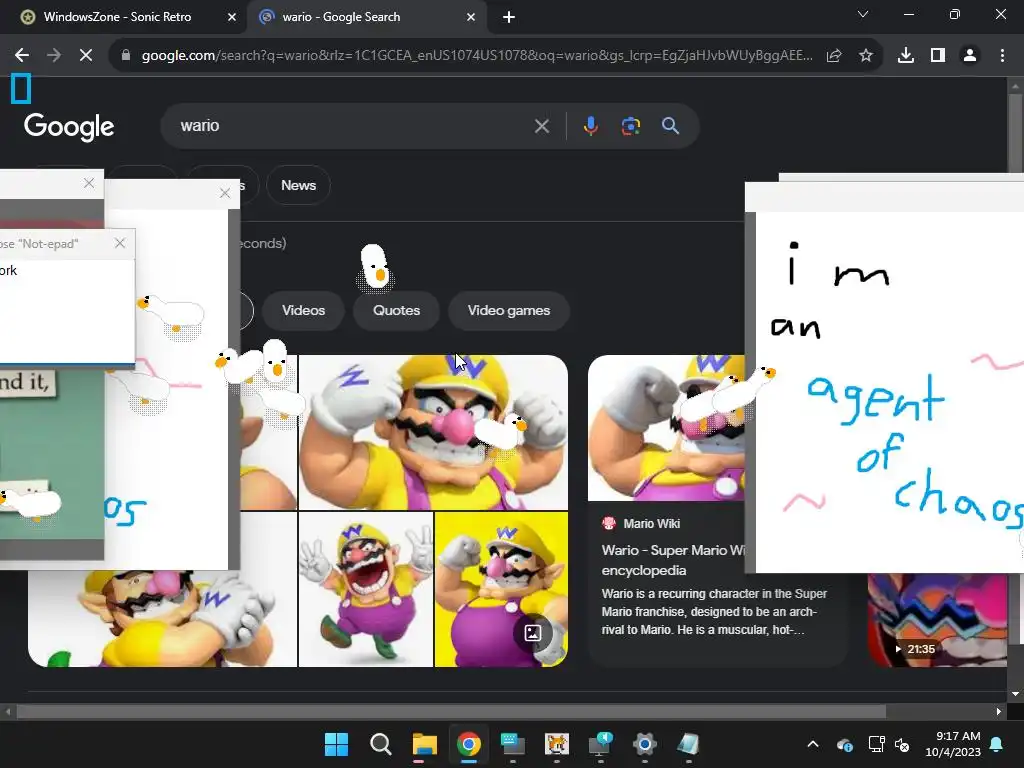Open images icon on yellow thumbnail

pyautogui.click(x=532, y=633)
